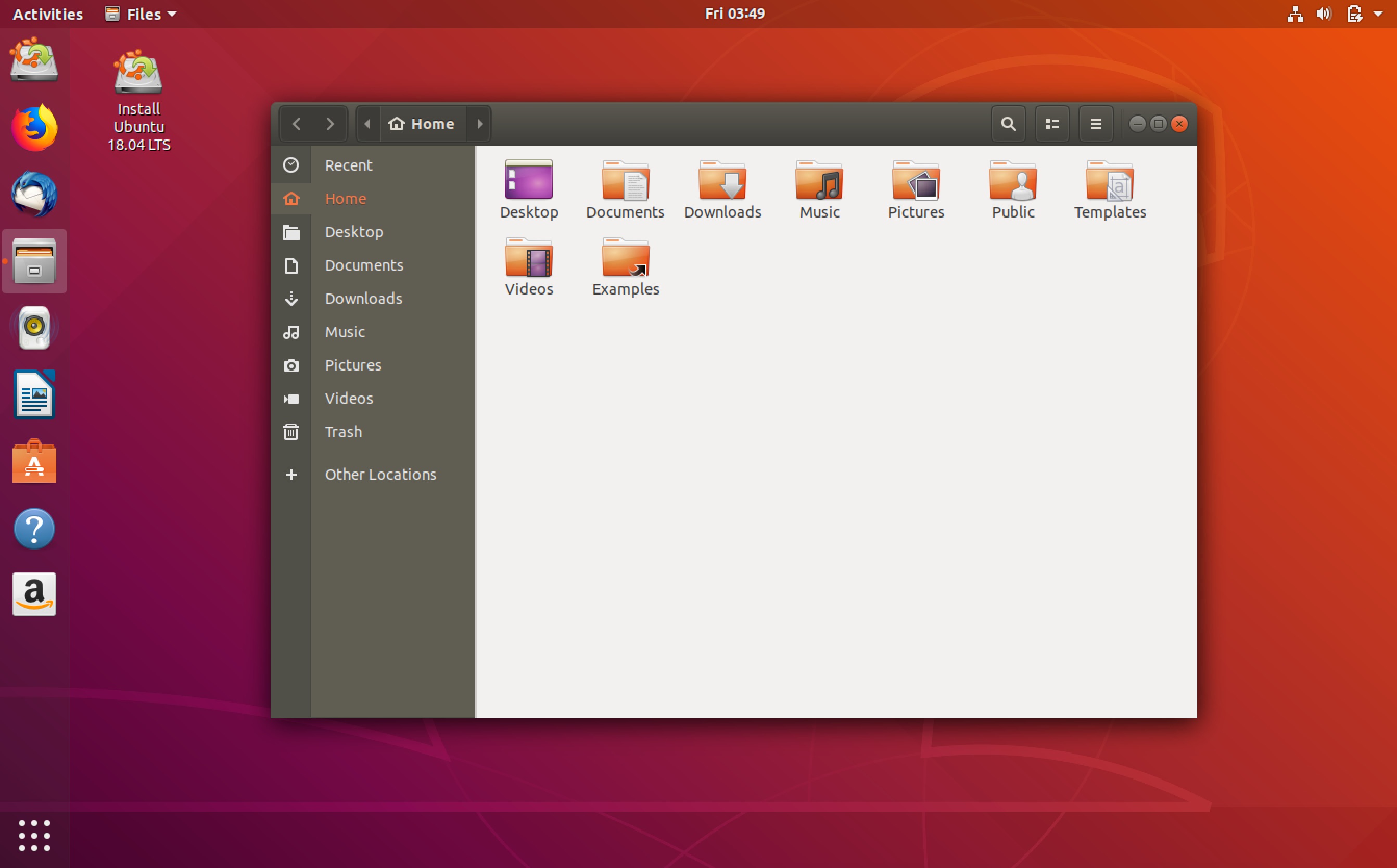The height and width of the screenshot is (868, 1397).
Task: Select Recent in the sidebar
Action: [x=347, y=165]
